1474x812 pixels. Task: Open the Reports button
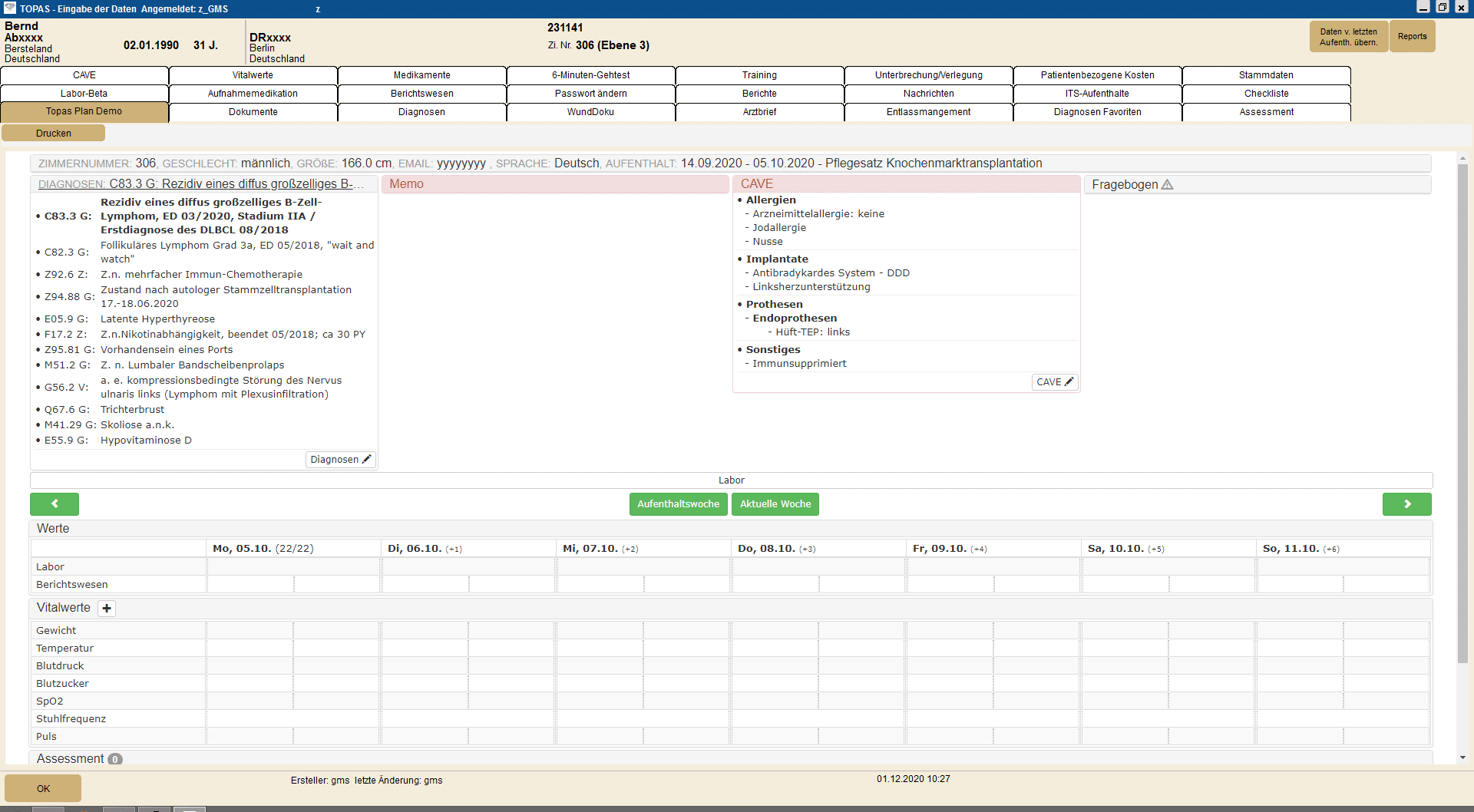(1412, 37)
